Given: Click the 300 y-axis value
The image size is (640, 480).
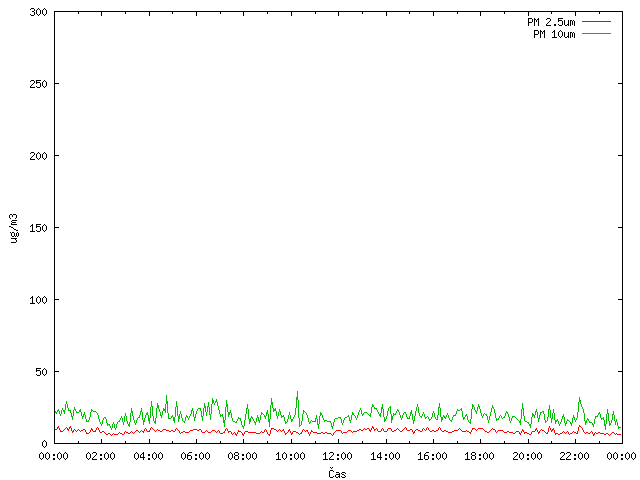Looking at the screenshot, I should click(x=38, y=12).
